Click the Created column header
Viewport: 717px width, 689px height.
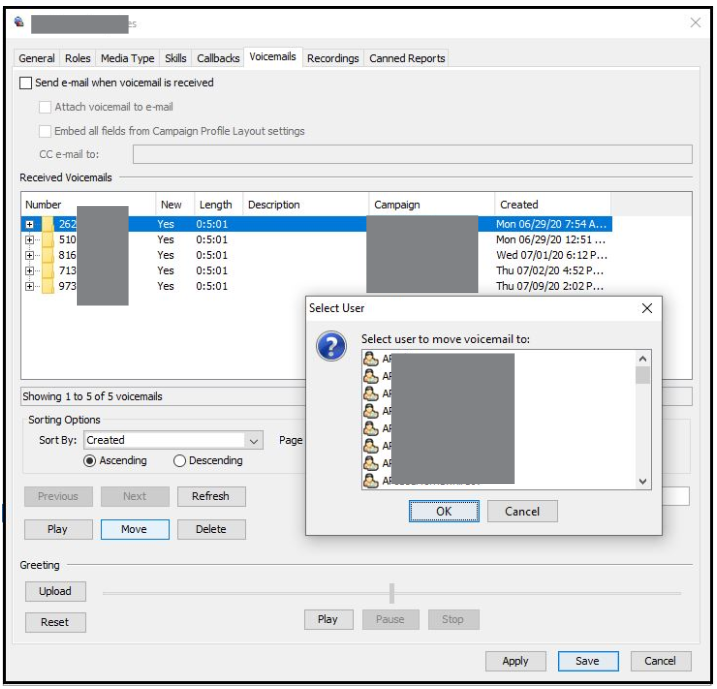(x=553, y=205)
